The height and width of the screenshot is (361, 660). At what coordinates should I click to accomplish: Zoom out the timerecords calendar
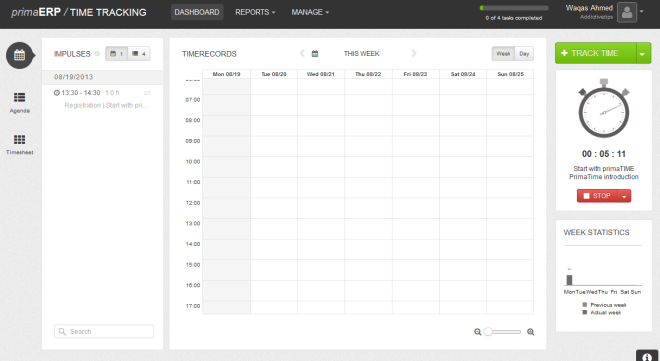477,332
